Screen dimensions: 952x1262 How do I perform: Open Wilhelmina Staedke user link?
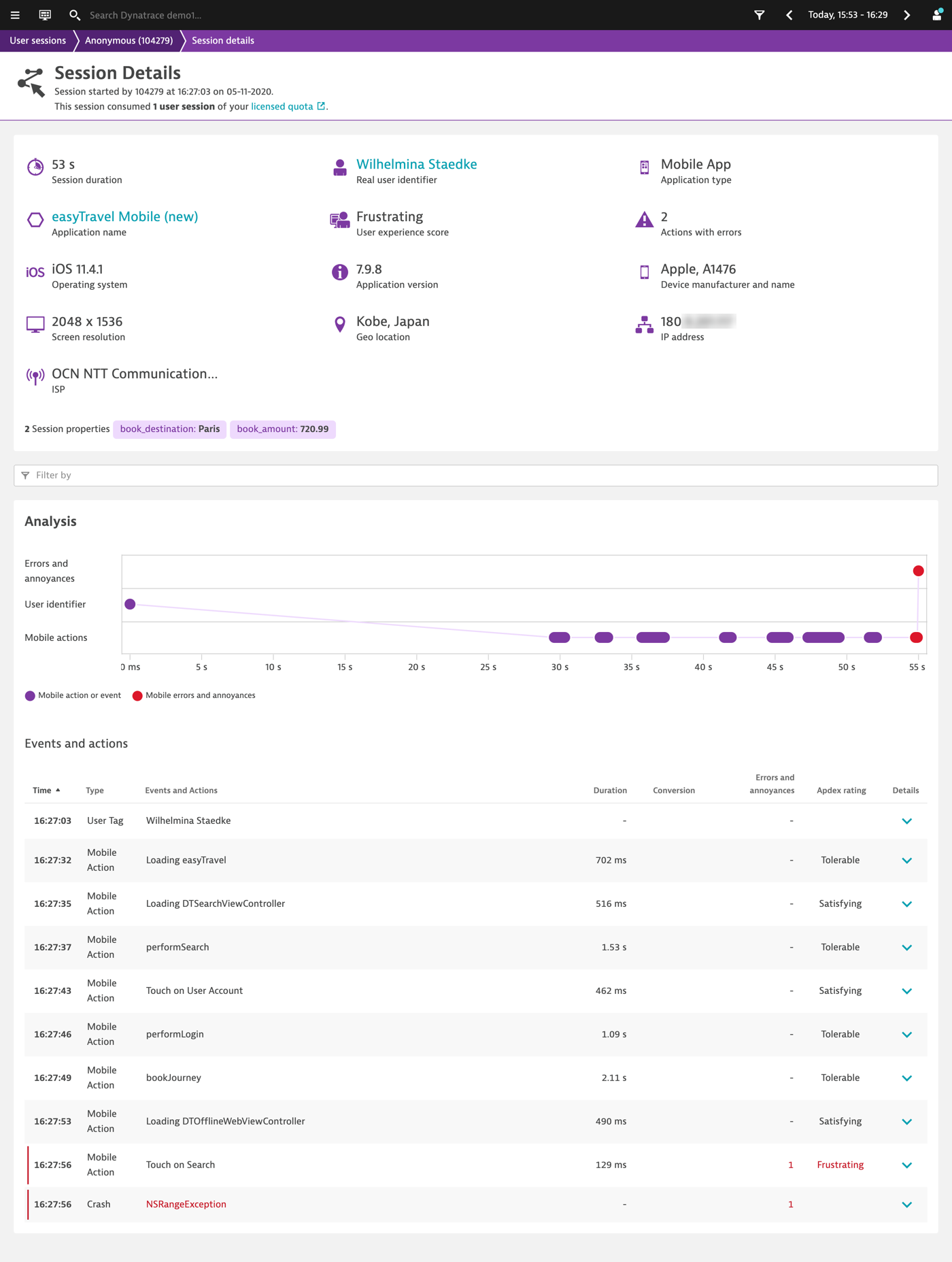point(416,164)
